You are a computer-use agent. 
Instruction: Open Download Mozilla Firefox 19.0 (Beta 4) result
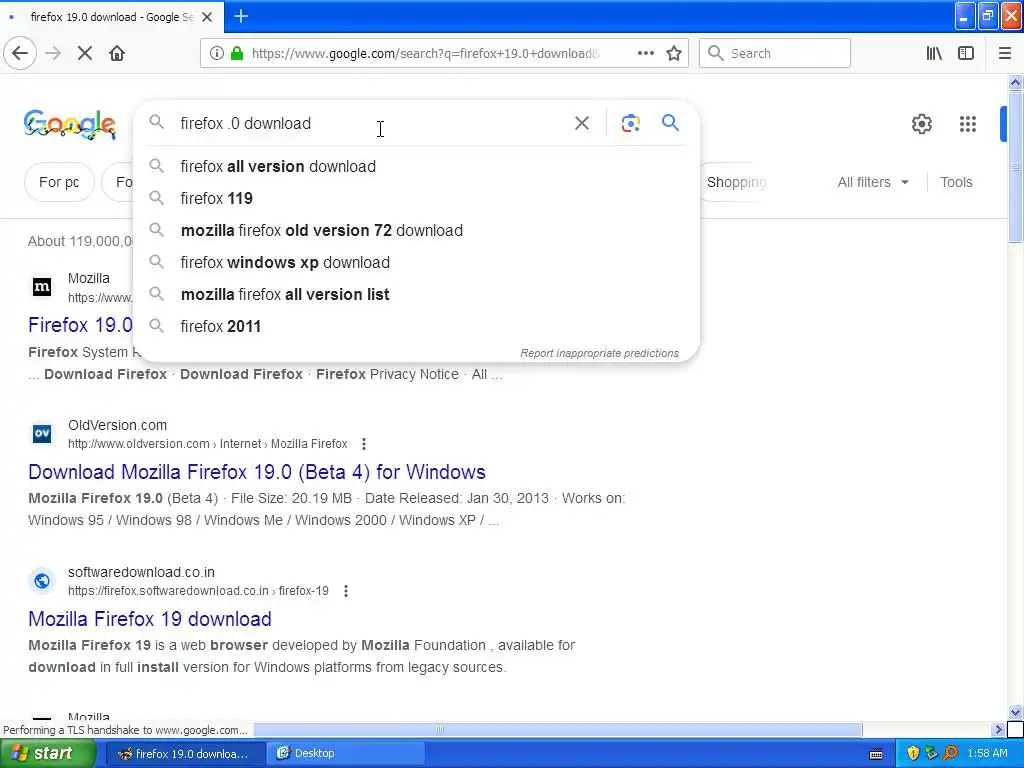coord(257,472)
